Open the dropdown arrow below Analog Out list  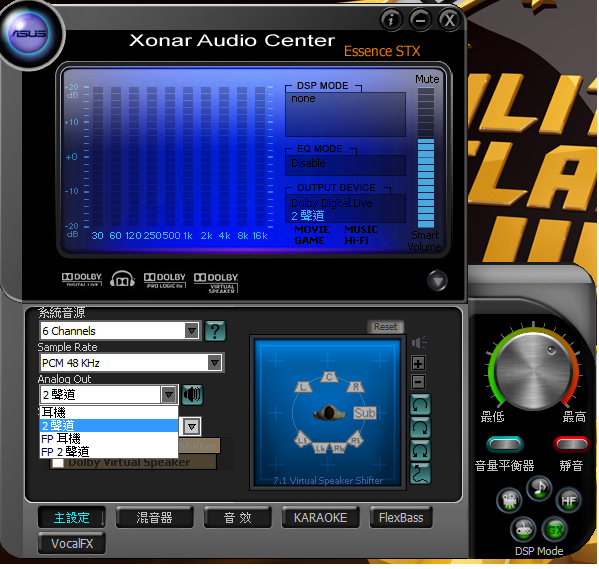192,426
